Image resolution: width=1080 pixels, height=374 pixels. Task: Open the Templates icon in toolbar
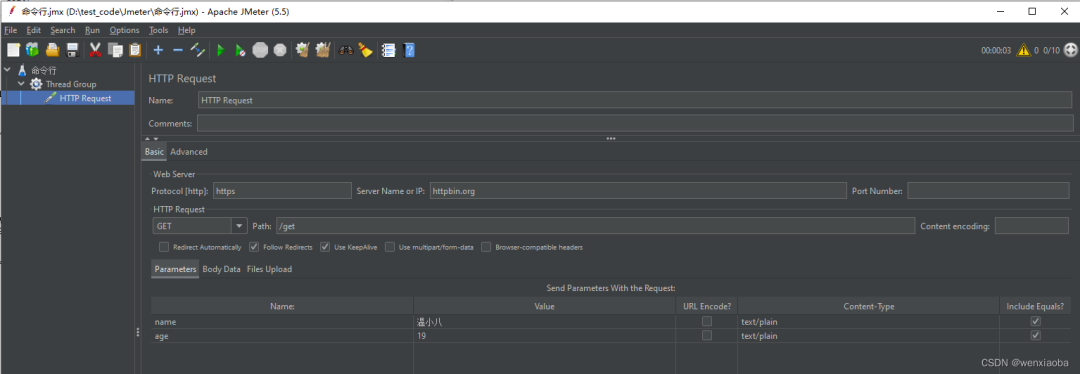(32, 50)
